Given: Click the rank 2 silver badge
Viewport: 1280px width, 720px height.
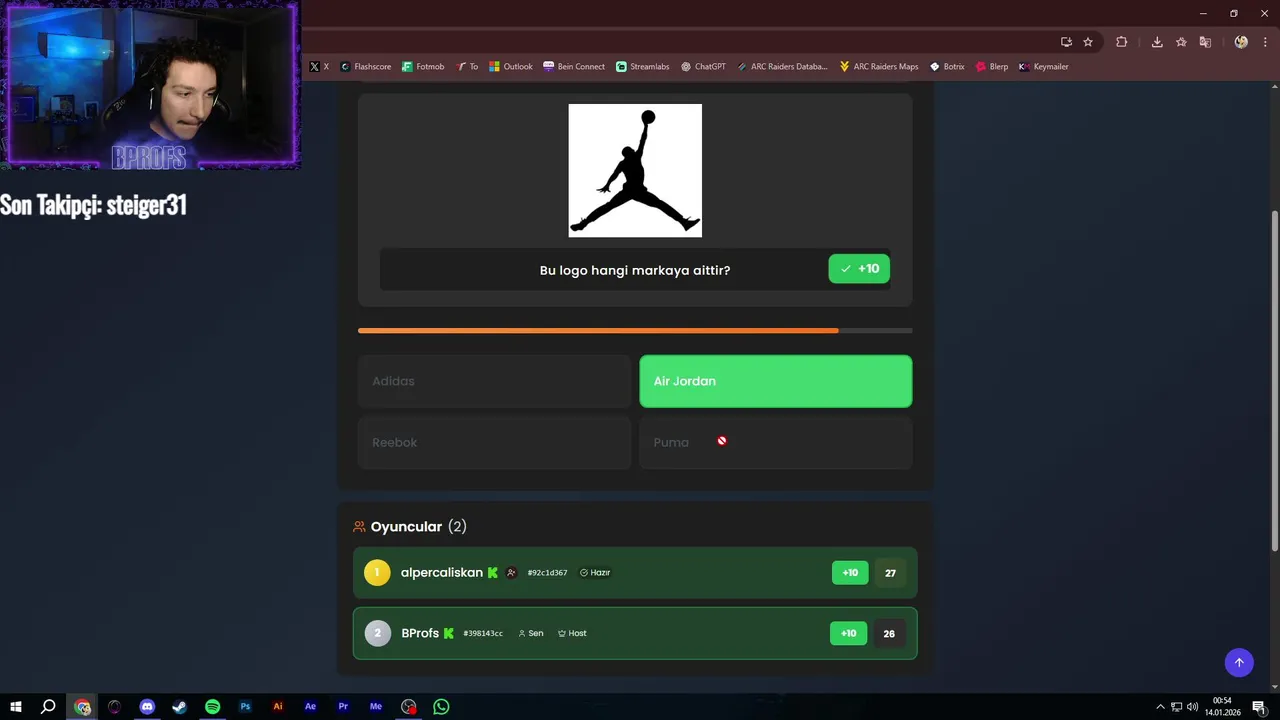Looking at the screenshot, I should point(377,633).
